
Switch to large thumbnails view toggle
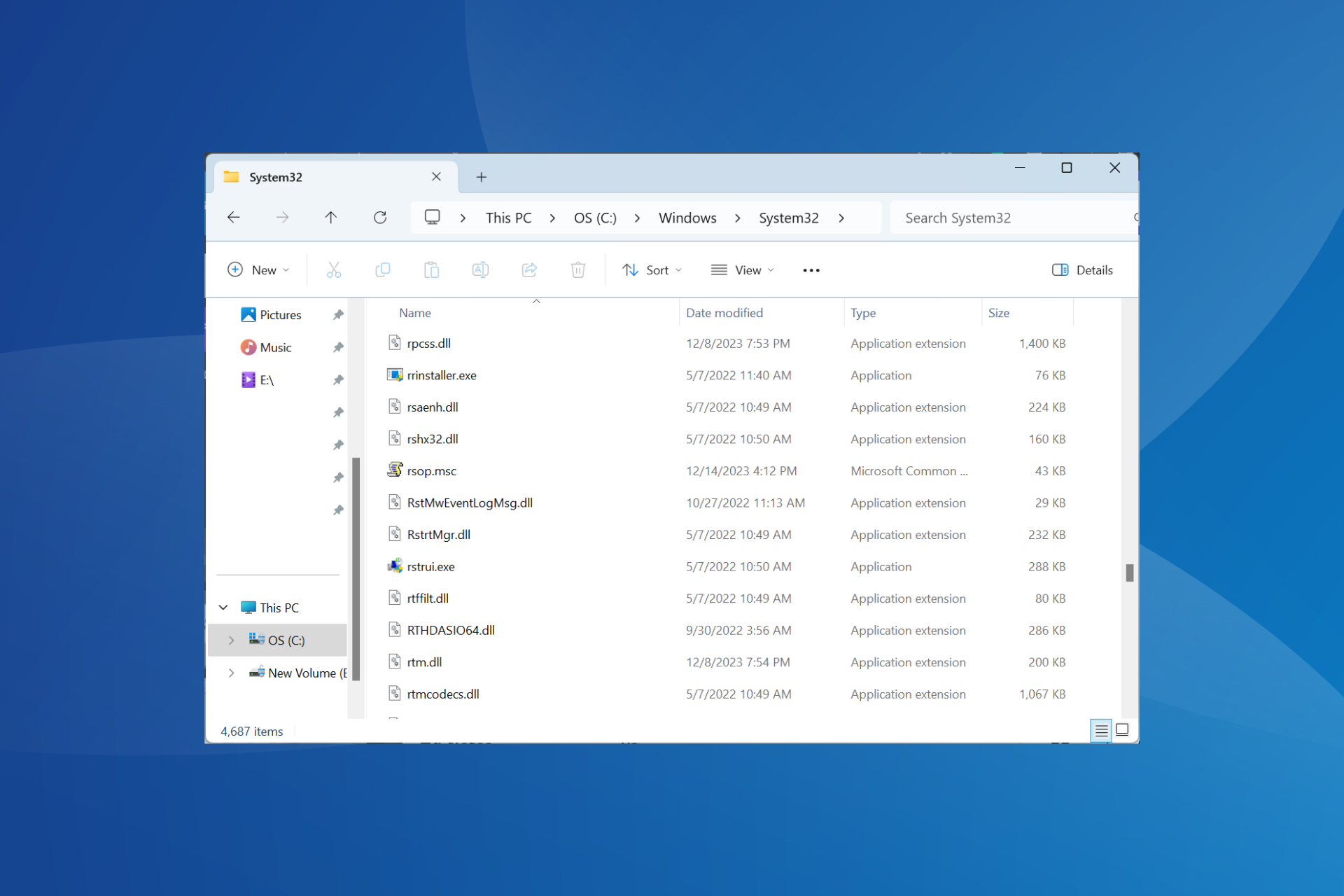click(1122, 730)
